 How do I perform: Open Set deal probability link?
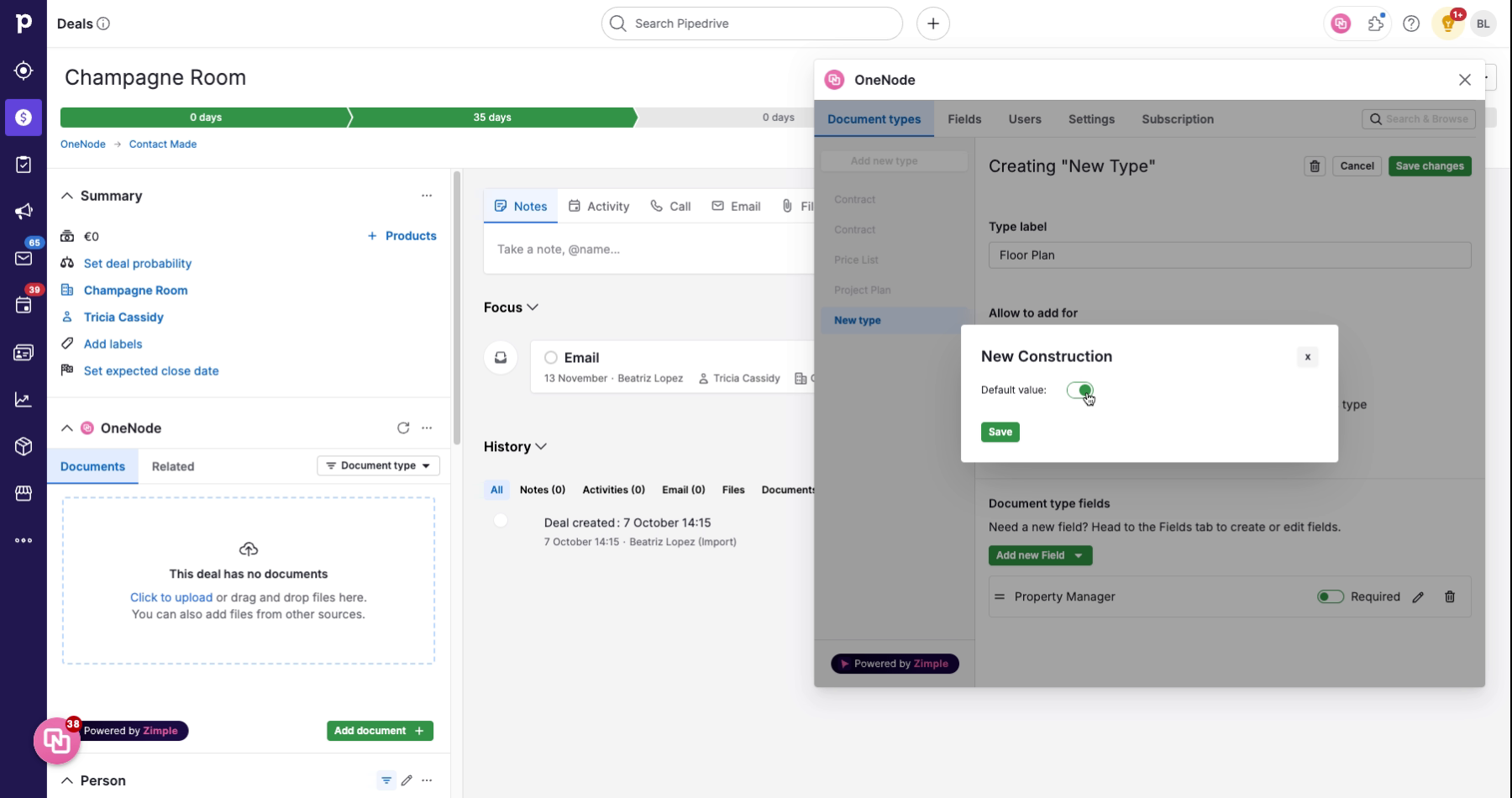click(x=138, y=263)
